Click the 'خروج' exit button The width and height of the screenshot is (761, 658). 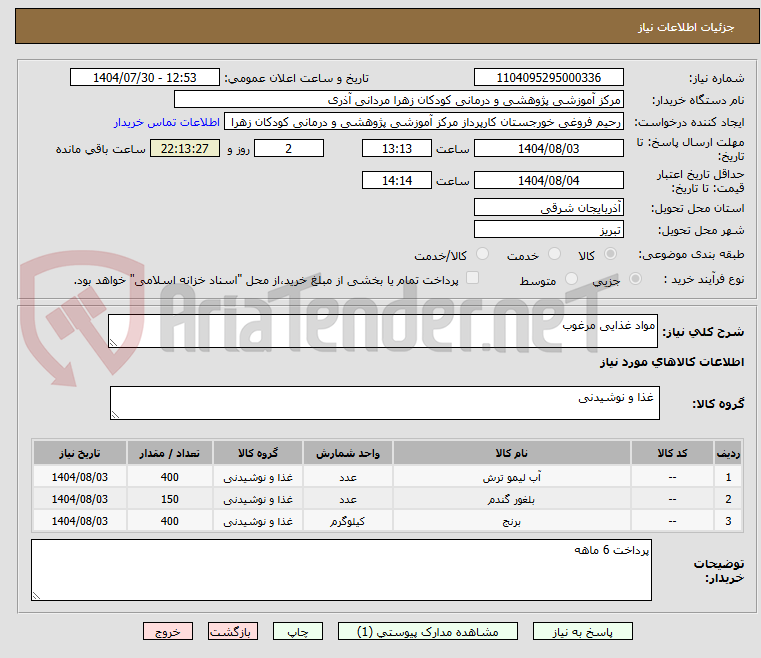coord(168,631)
